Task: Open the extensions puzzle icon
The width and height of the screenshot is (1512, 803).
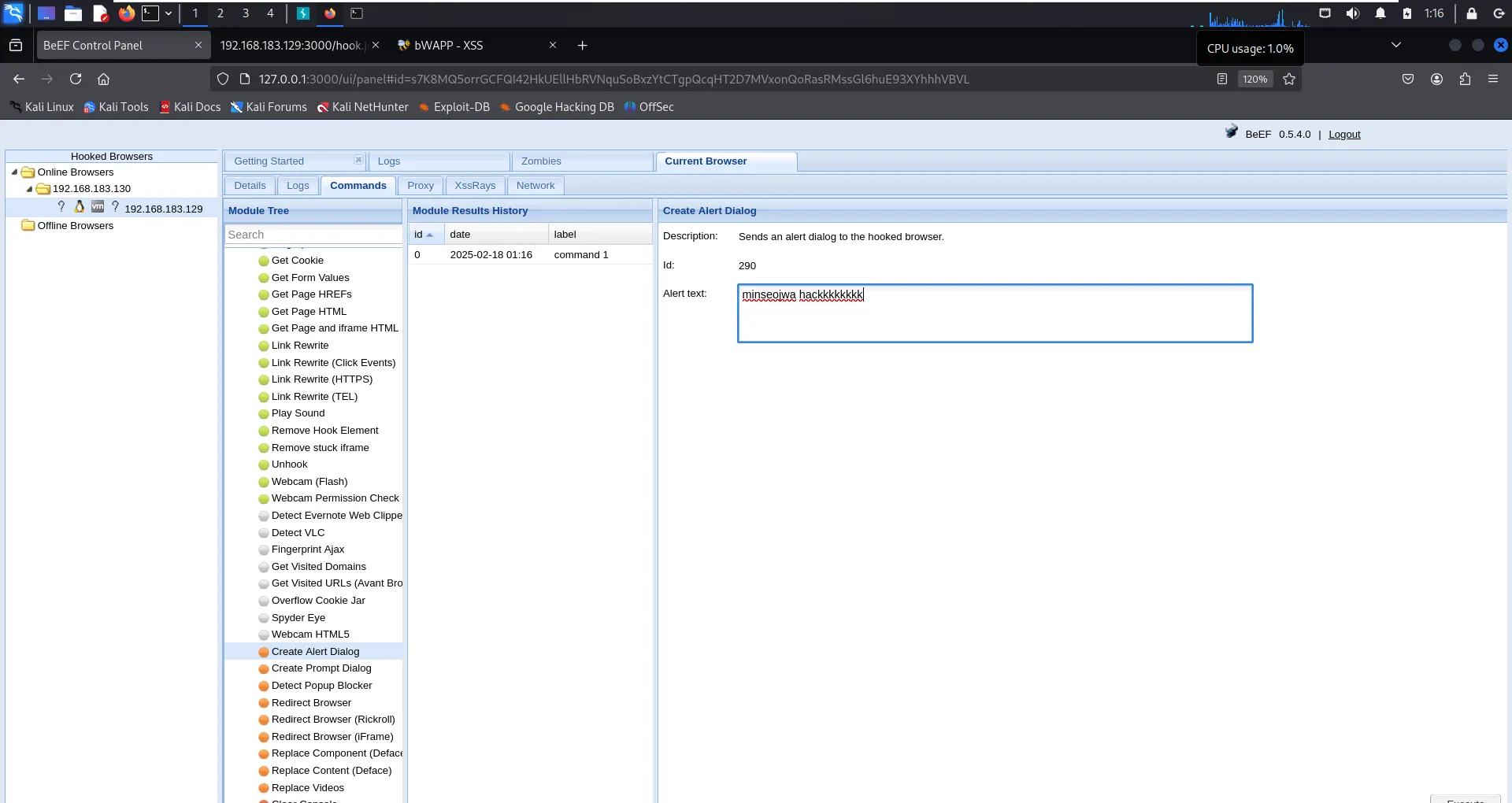Action: point(1465,79)
